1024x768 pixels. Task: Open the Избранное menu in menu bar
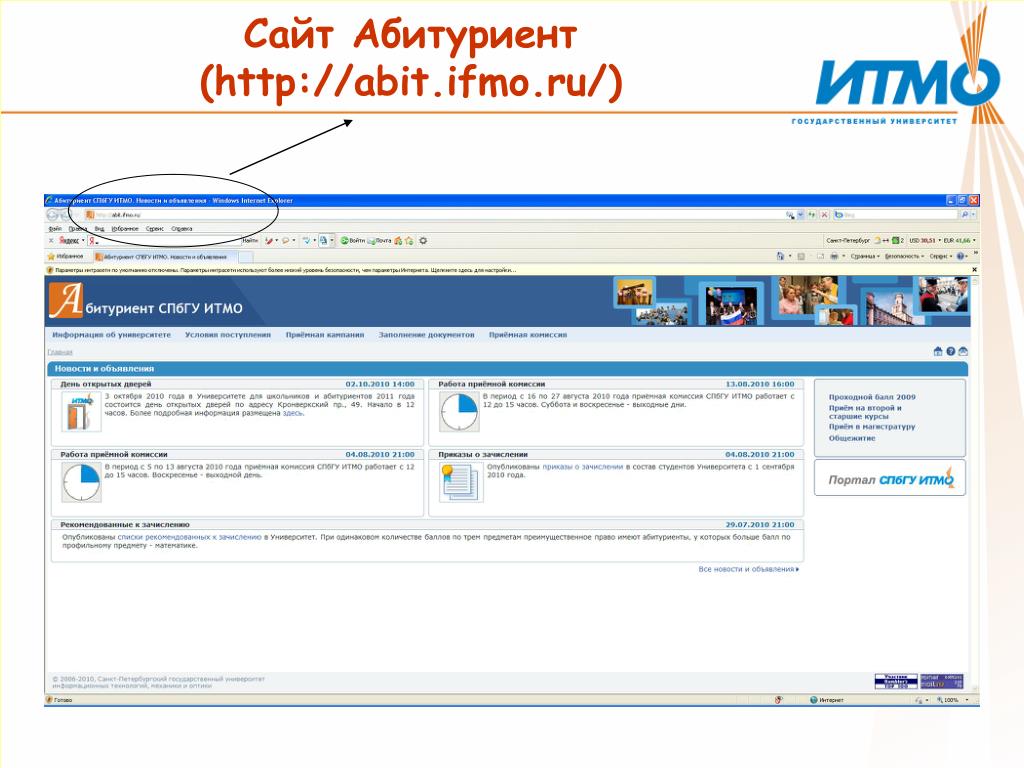click(125, 229)
